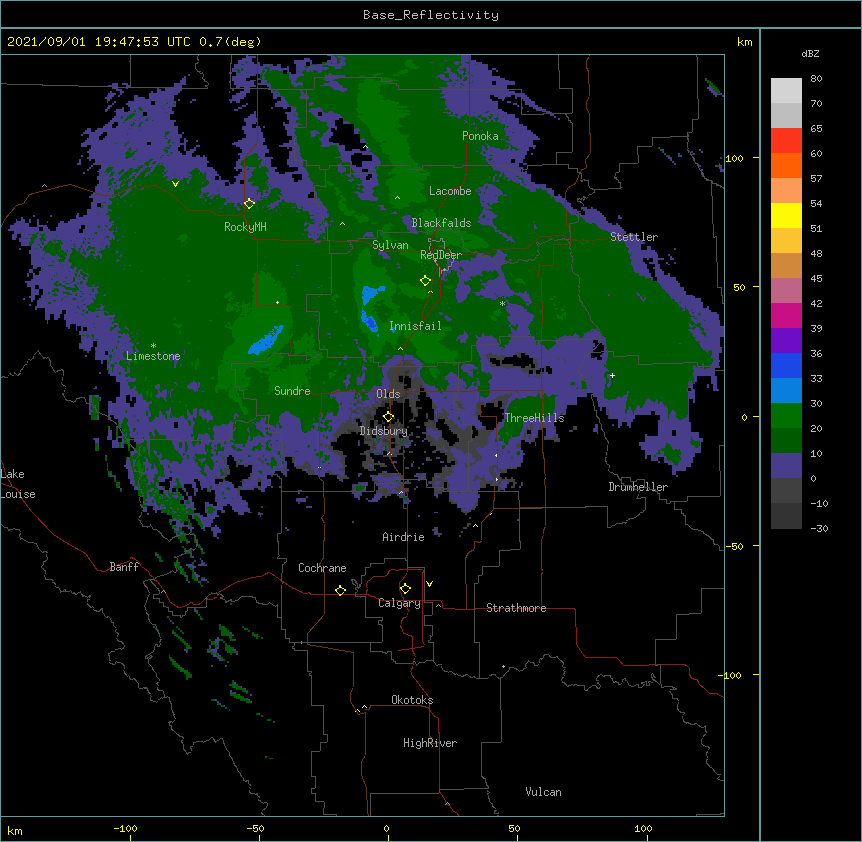Click the Stettler city label
The width and height of the screenshot is (862, 842).
point(633,237)
